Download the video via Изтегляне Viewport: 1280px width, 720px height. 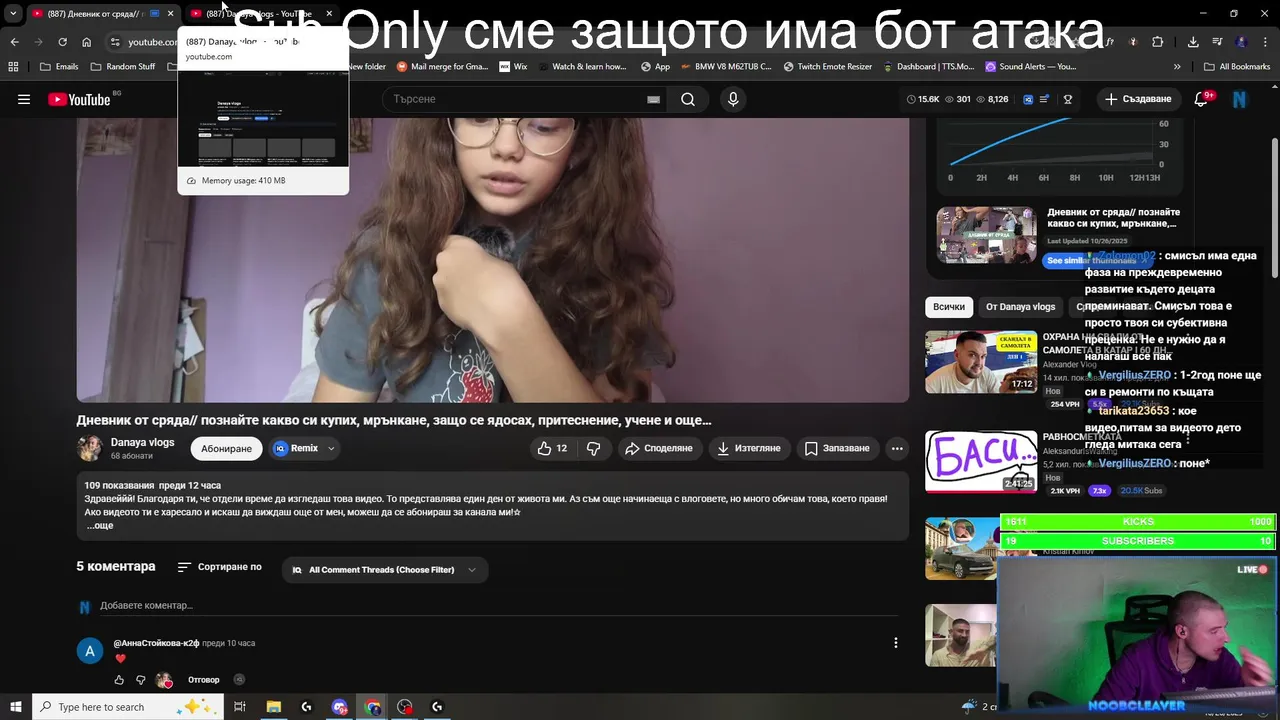point(748,448)
